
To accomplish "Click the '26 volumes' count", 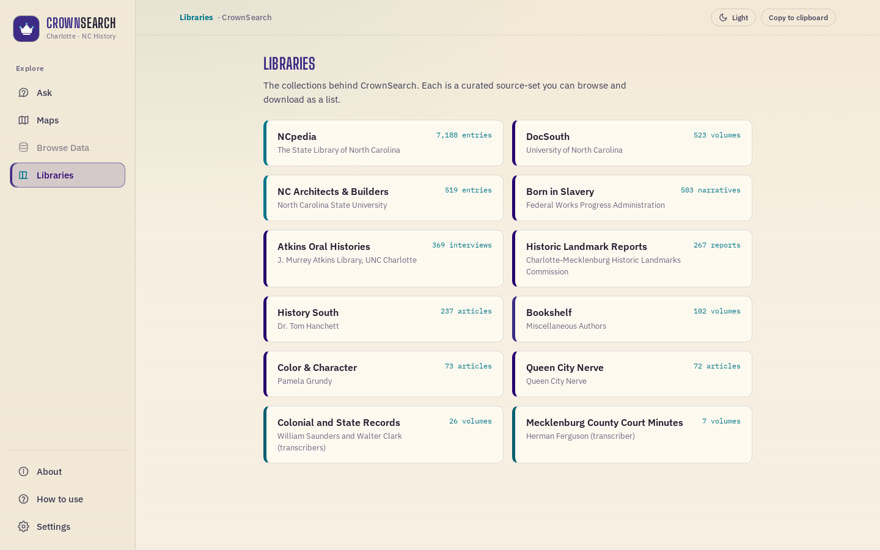I will tap(470, 421).
